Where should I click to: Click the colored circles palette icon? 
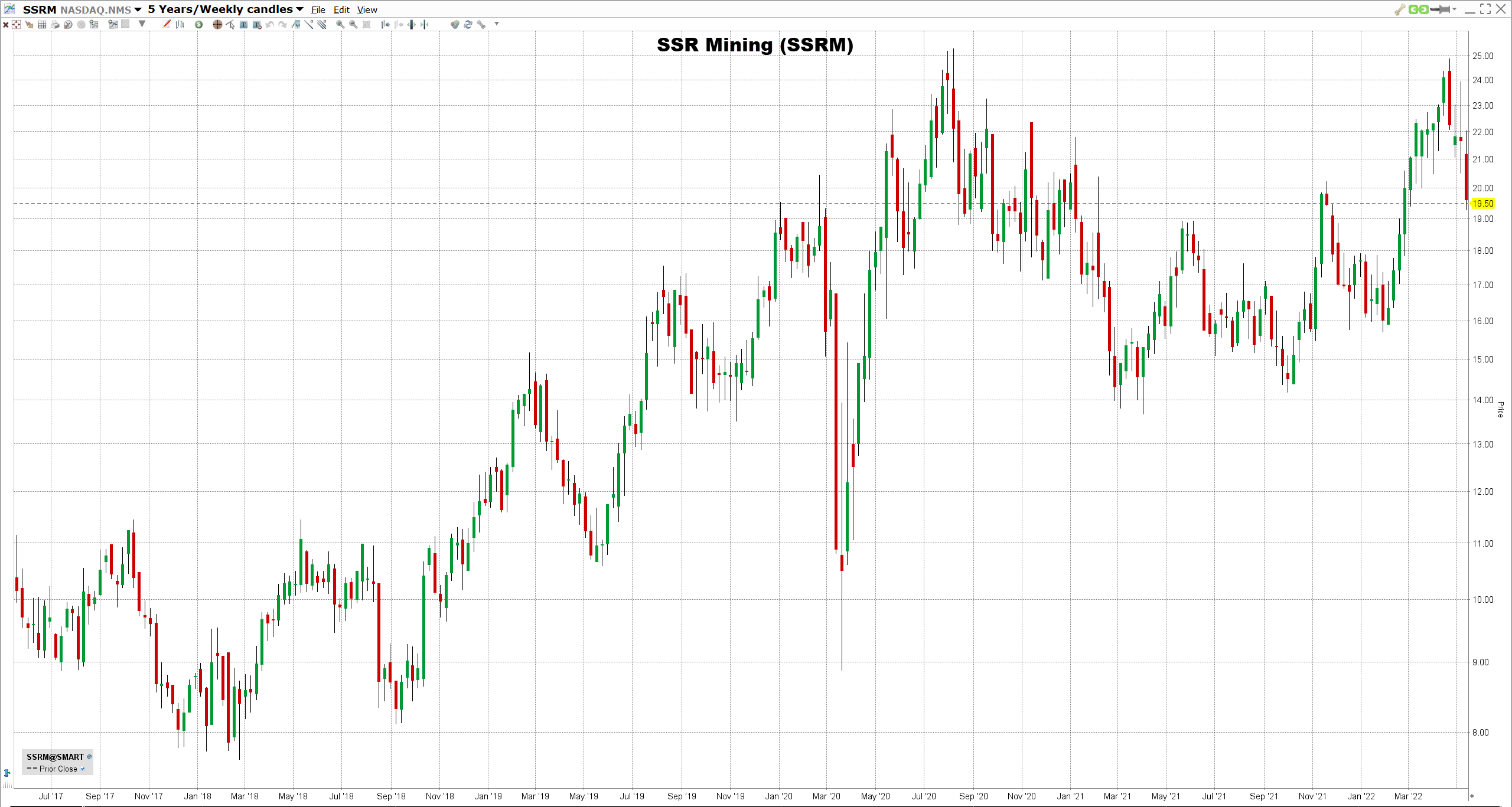coord(455,24)
